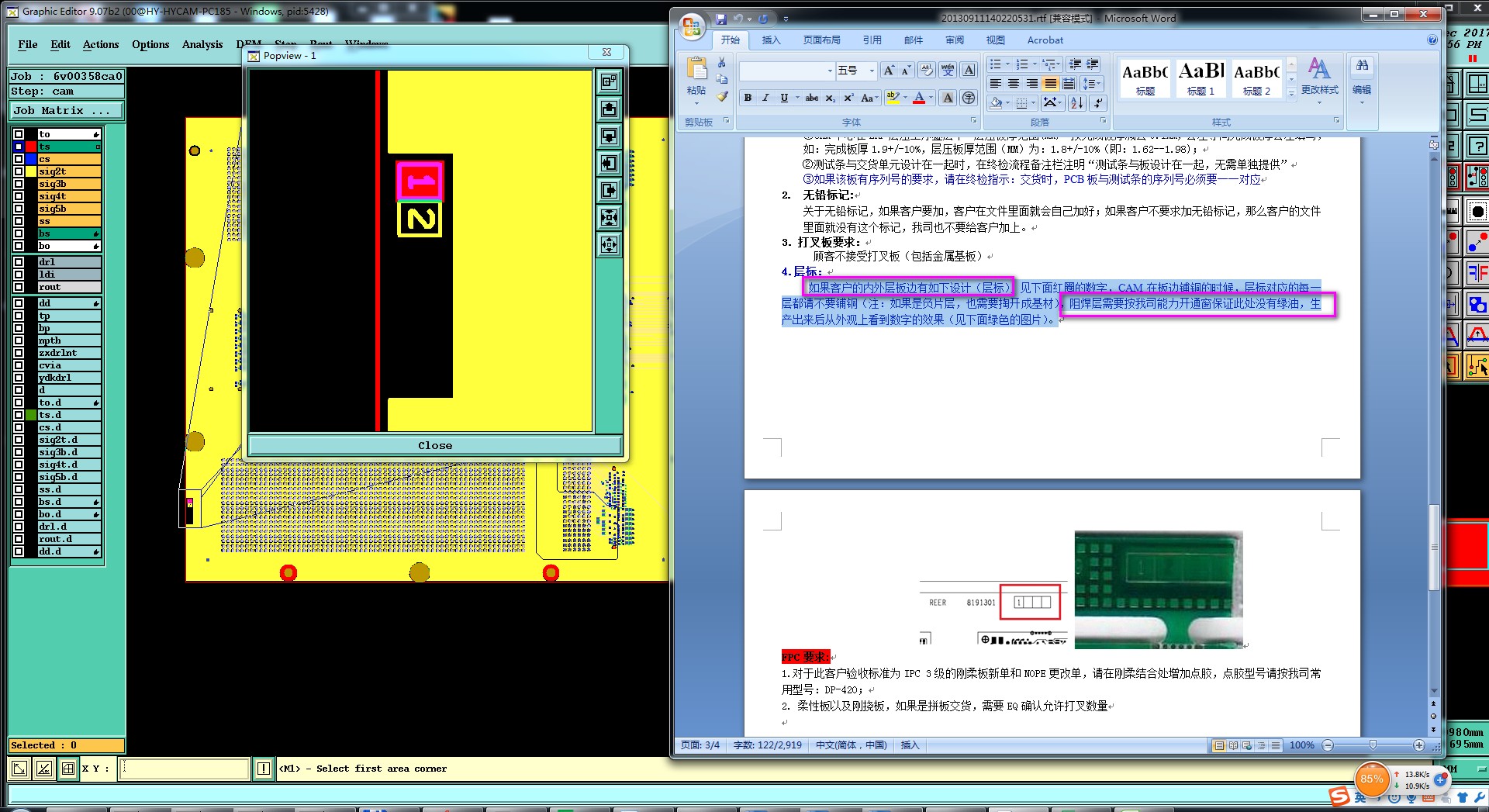Toggle the checkbox for layer 'cs'
Viewport: 1489px width, 812px height.
[x=19, y=159]
